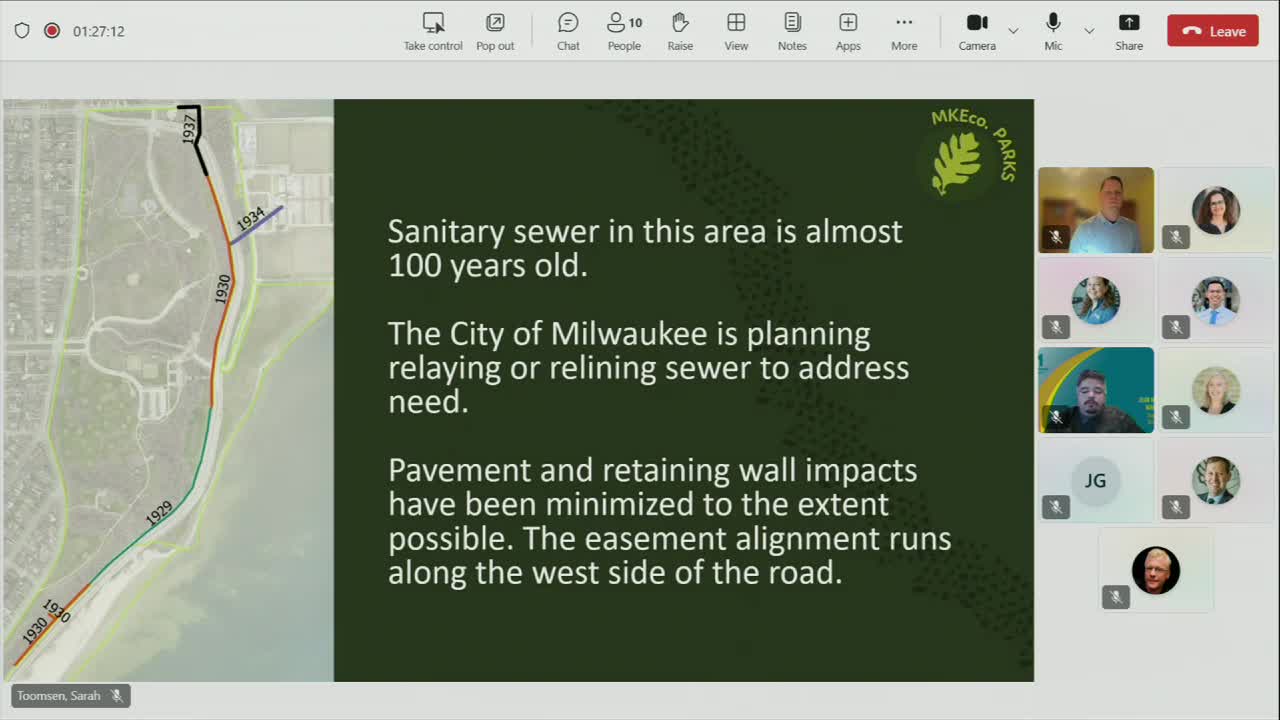
Task: Expand the microphone options dropdown arrow
Action: click(1089, 31)
